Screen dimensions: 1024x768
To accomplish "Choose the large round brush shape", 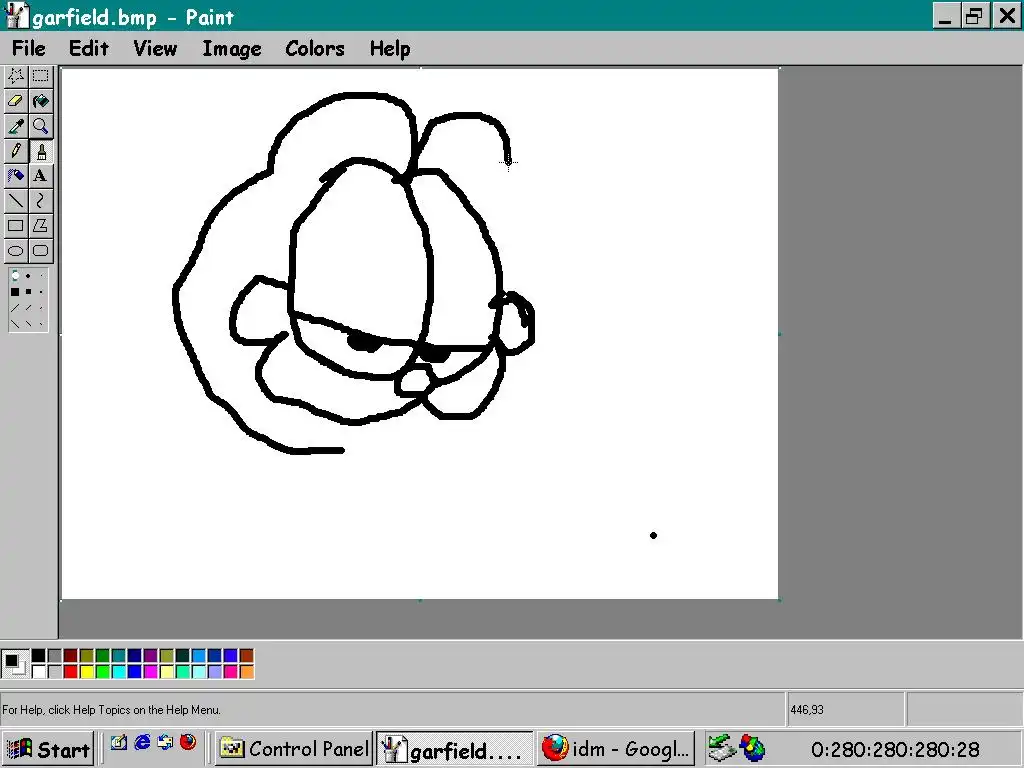I will (x=15, y=276).
